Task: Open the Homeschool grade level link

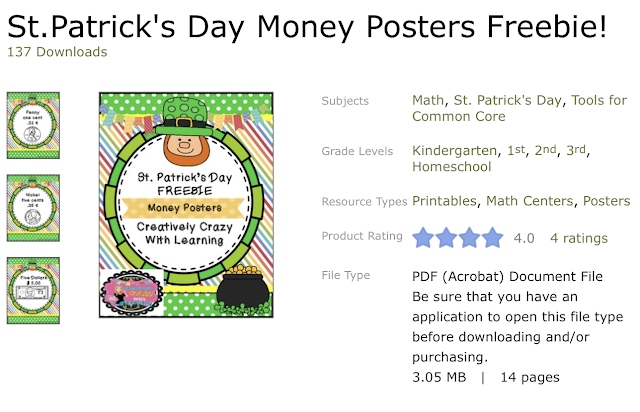Action: coord(451,167)
